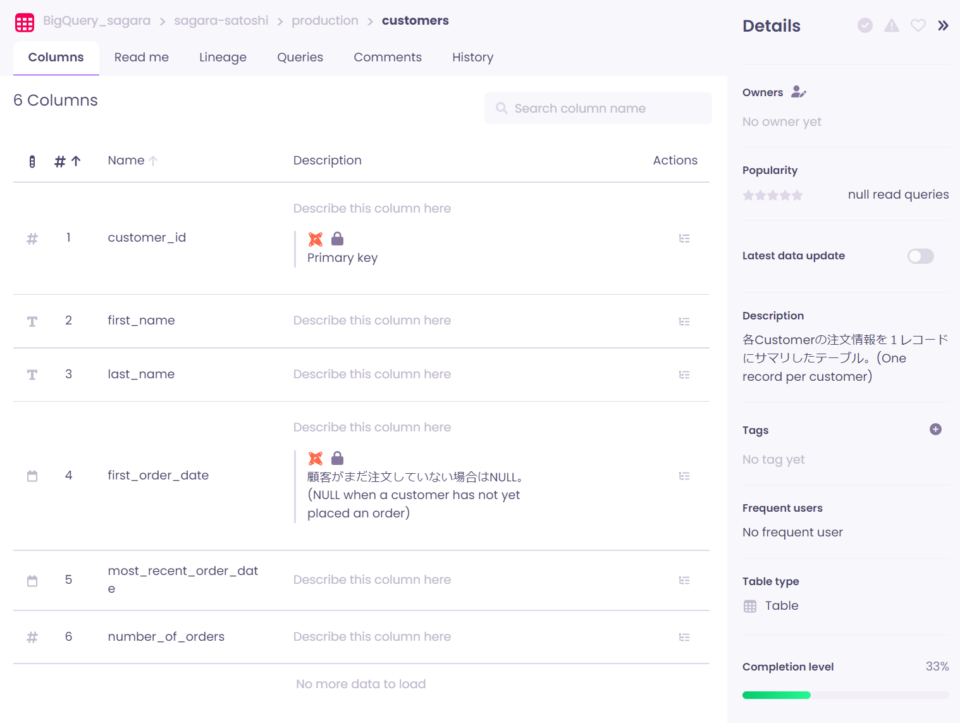960x723 pixels.
Task: Open the Comments tab
Action: (x=387, y=57)
